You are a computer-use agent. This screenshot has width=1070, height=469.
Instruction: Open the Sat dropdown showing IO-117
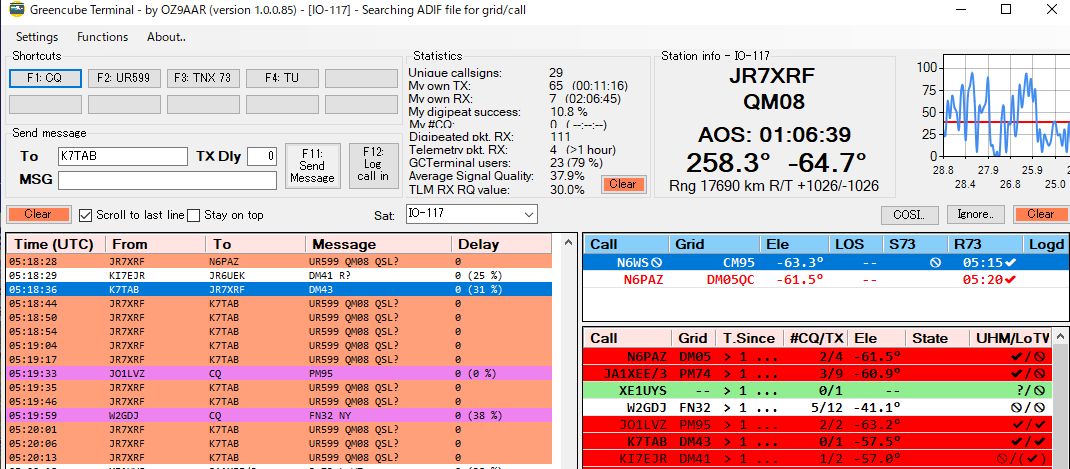[x=472, y=214]
